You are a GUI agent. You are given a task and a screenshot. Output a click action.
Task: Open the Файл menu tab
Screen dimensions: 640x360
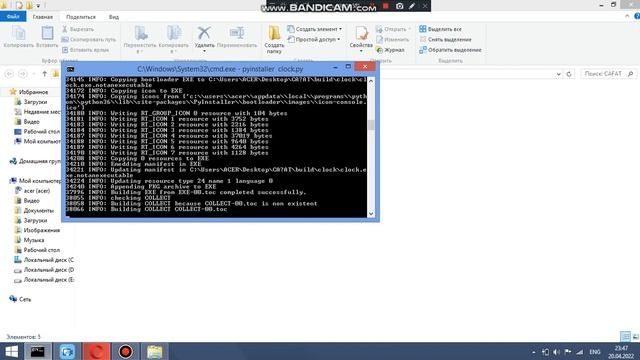pos(13,17)
